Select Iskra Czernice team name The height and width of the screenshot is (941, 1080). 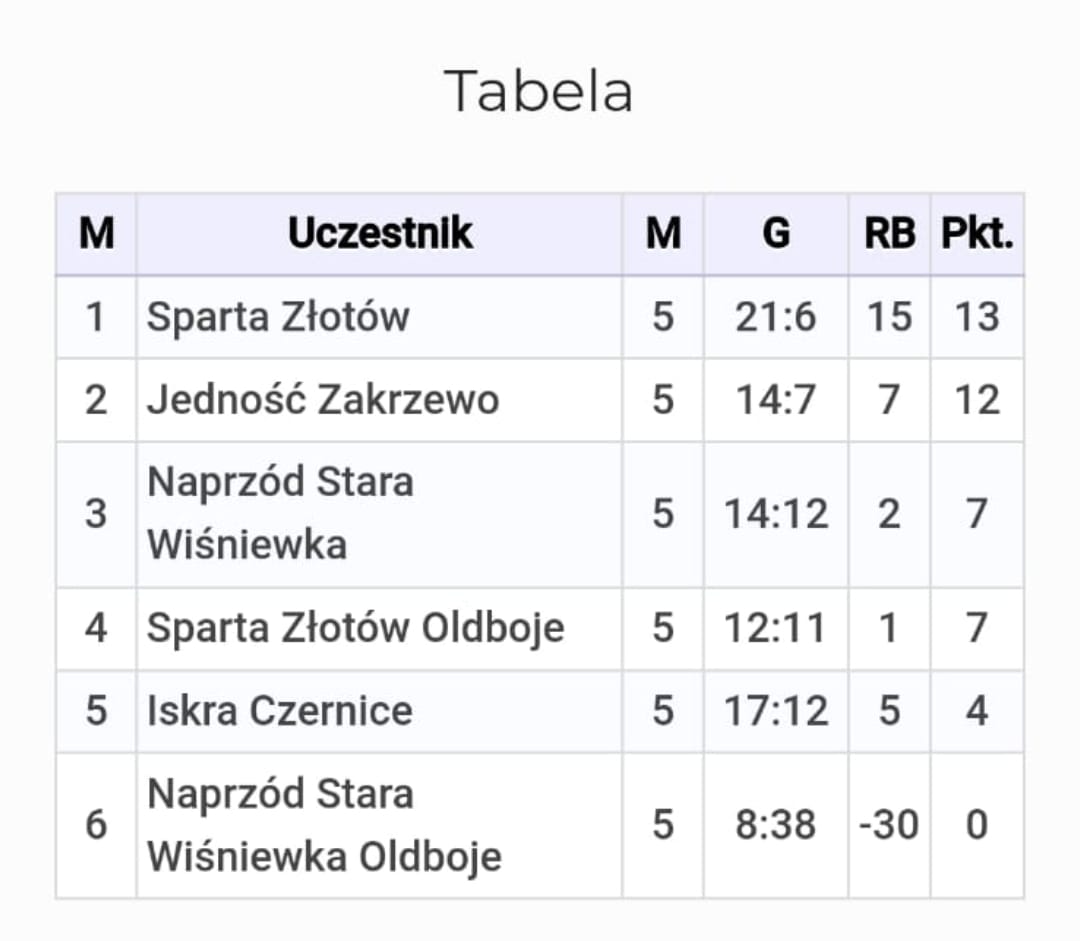tap(280, 710)
